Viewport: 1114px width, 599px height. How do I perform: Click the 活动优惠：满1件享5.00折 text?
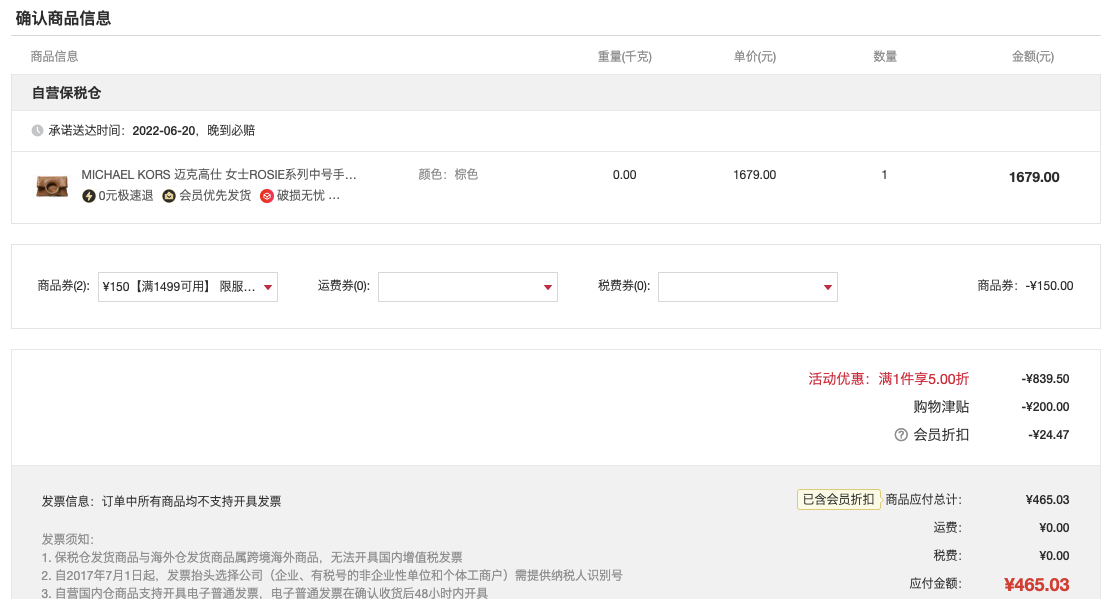pos(888,379)
